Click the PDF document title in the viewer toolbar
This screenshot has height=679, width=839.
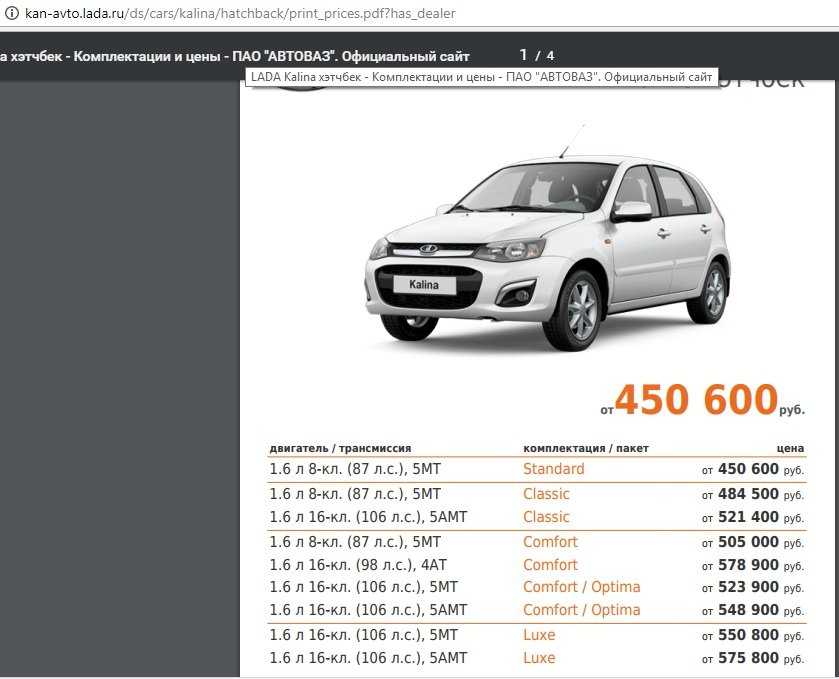point(235,56)
